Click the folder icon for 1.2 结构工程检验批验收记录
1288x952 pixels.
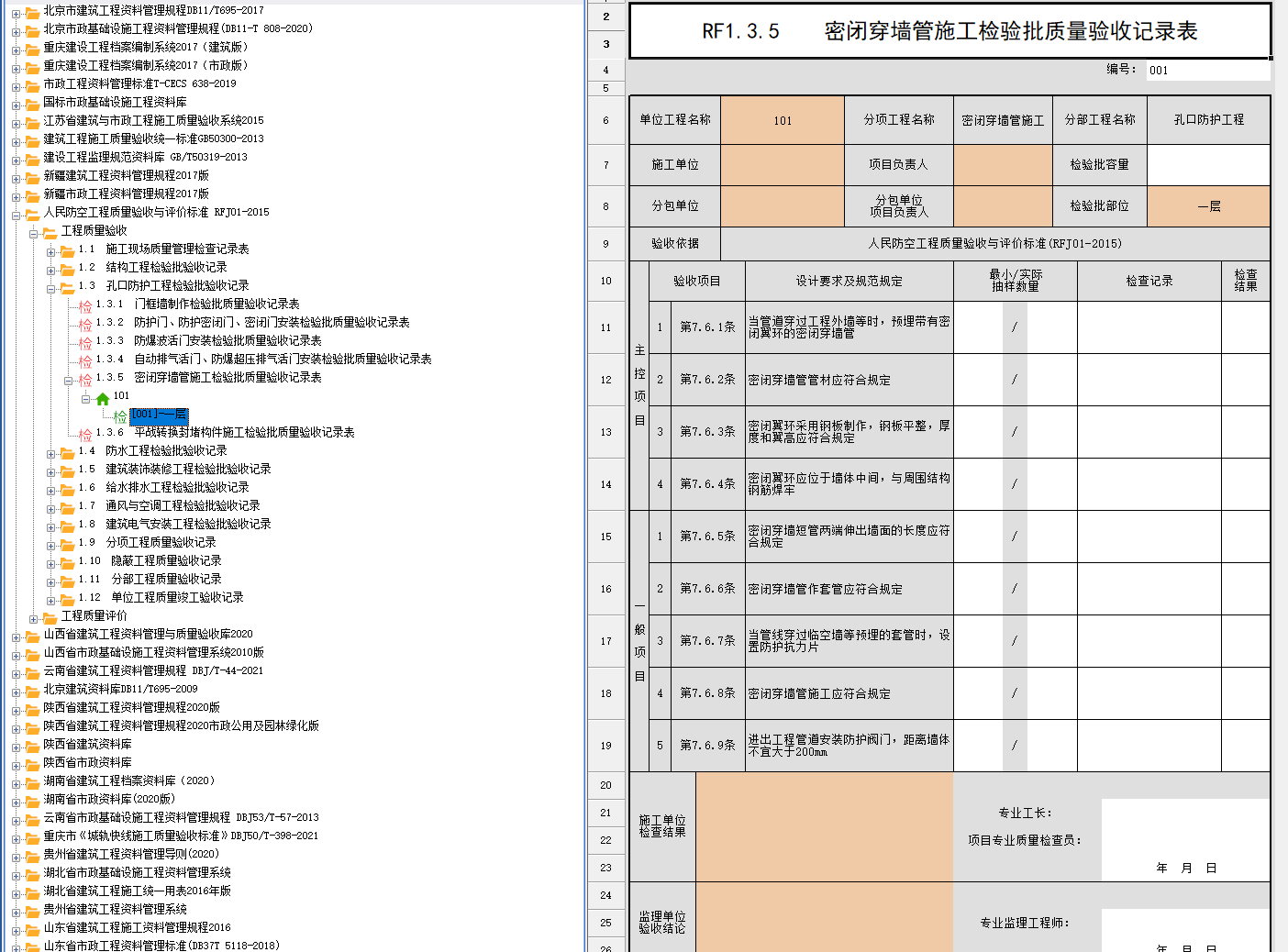(67, 269)
